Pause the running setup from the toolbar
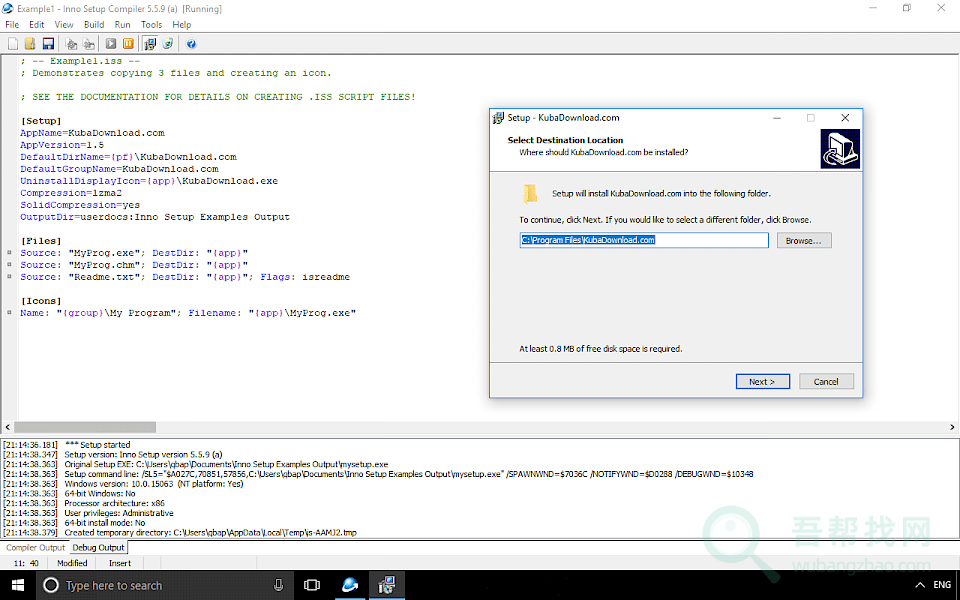Image resolution: width=960 pixels, height=600 pixels. click(128, 44)
